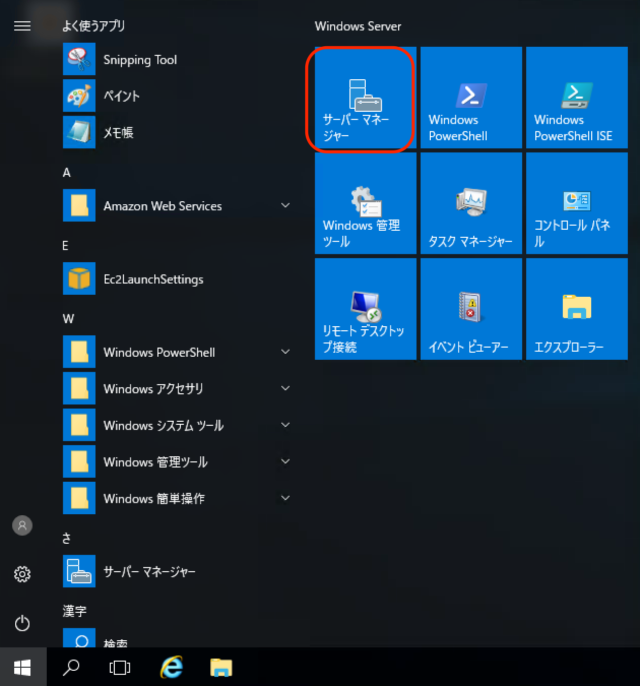Expand the Amazon Web Services folder chevron

pos(285,205)
